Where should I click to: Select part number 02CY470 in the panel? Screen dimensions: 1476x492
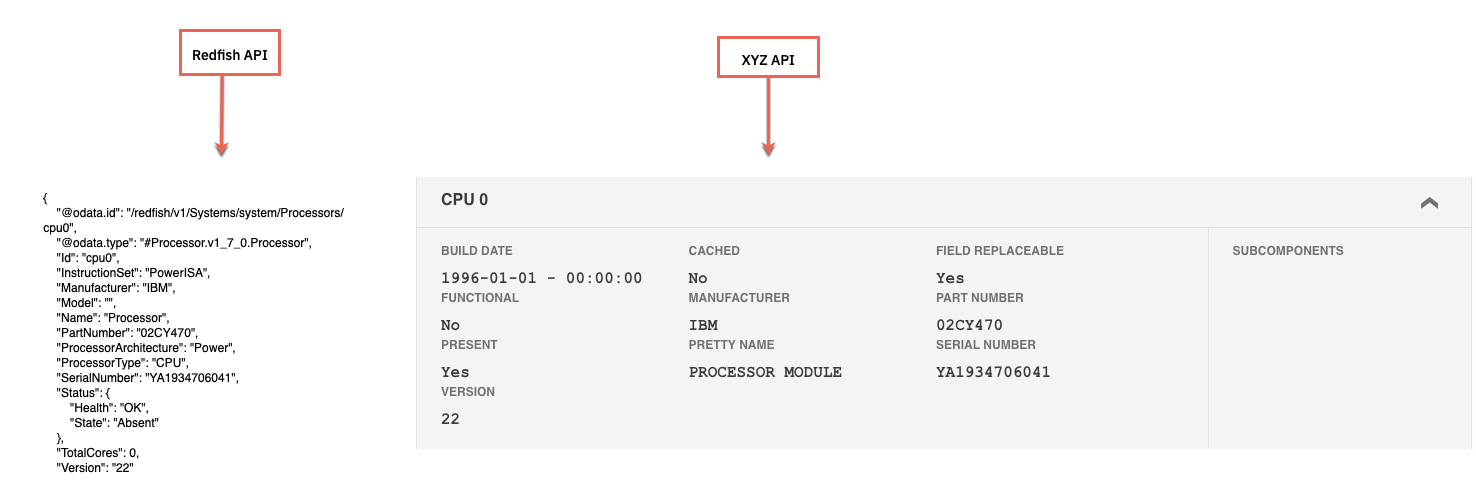[x=969, y=325]
